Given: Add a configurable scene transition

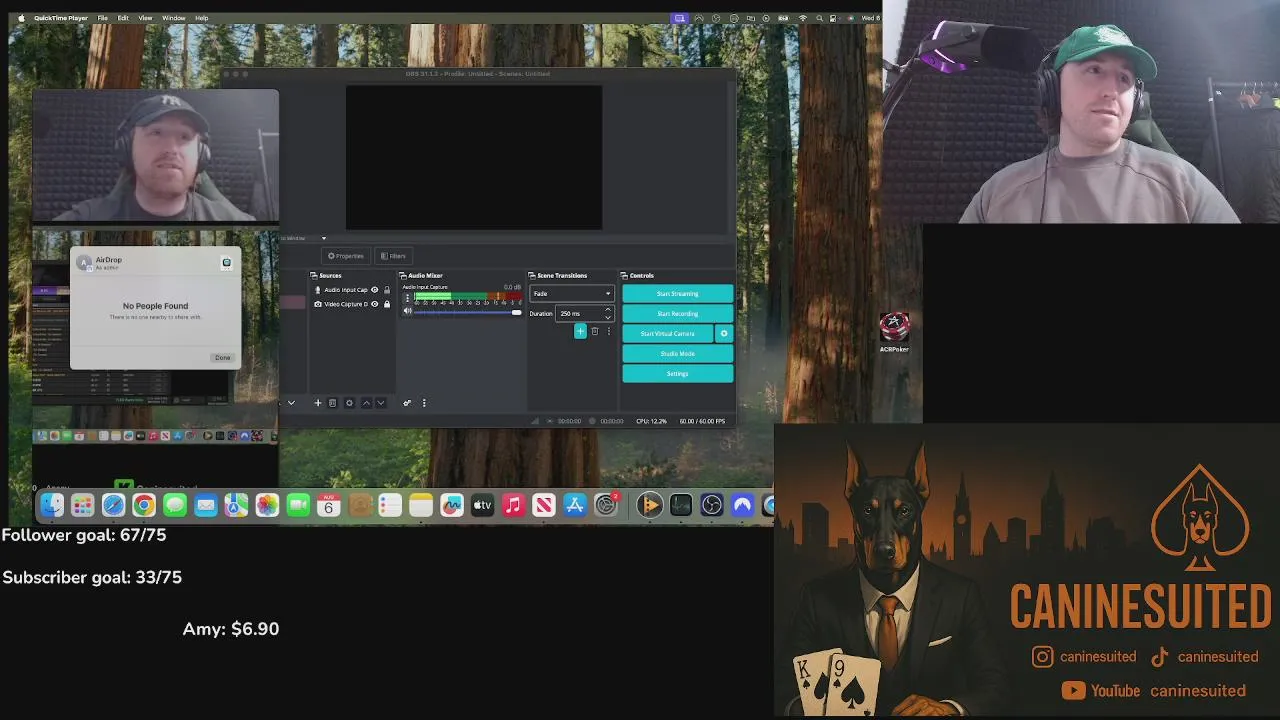Looking at the screenshot, I should coord(580,331).
